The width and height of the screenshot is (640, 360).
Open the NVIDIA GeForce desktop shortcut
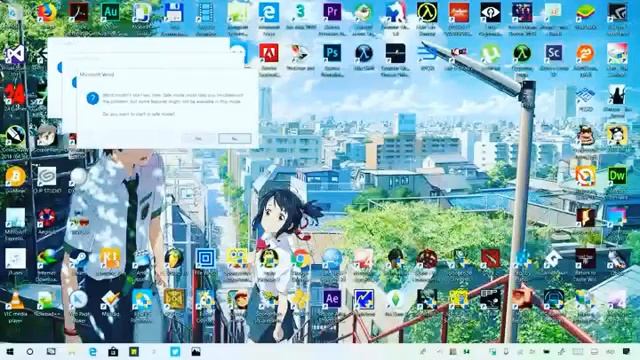point(617,12)
